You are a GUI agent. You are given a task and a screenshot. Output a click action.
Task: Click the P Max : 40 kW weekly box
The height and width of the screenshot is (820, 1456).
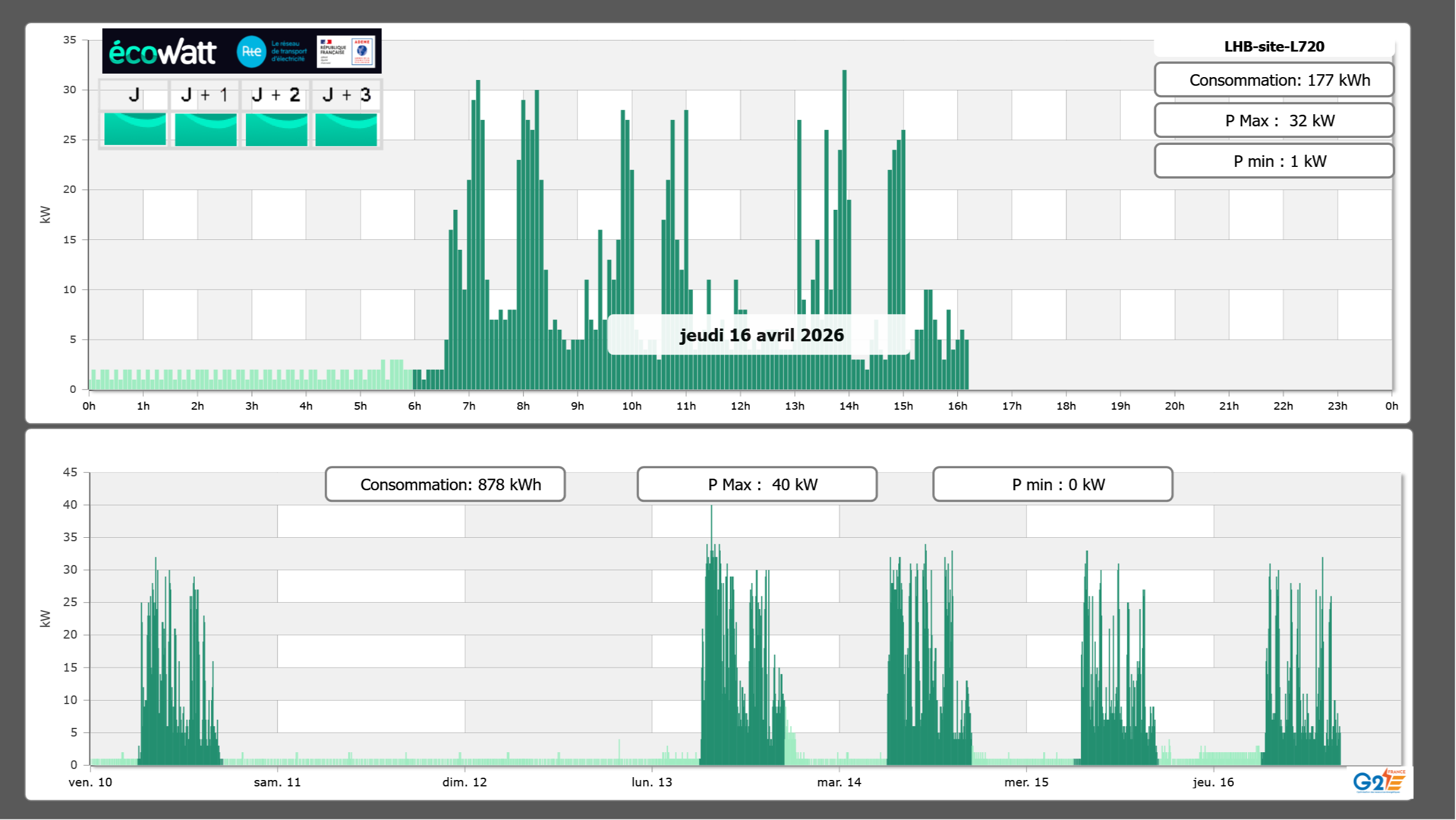[757, 484]
